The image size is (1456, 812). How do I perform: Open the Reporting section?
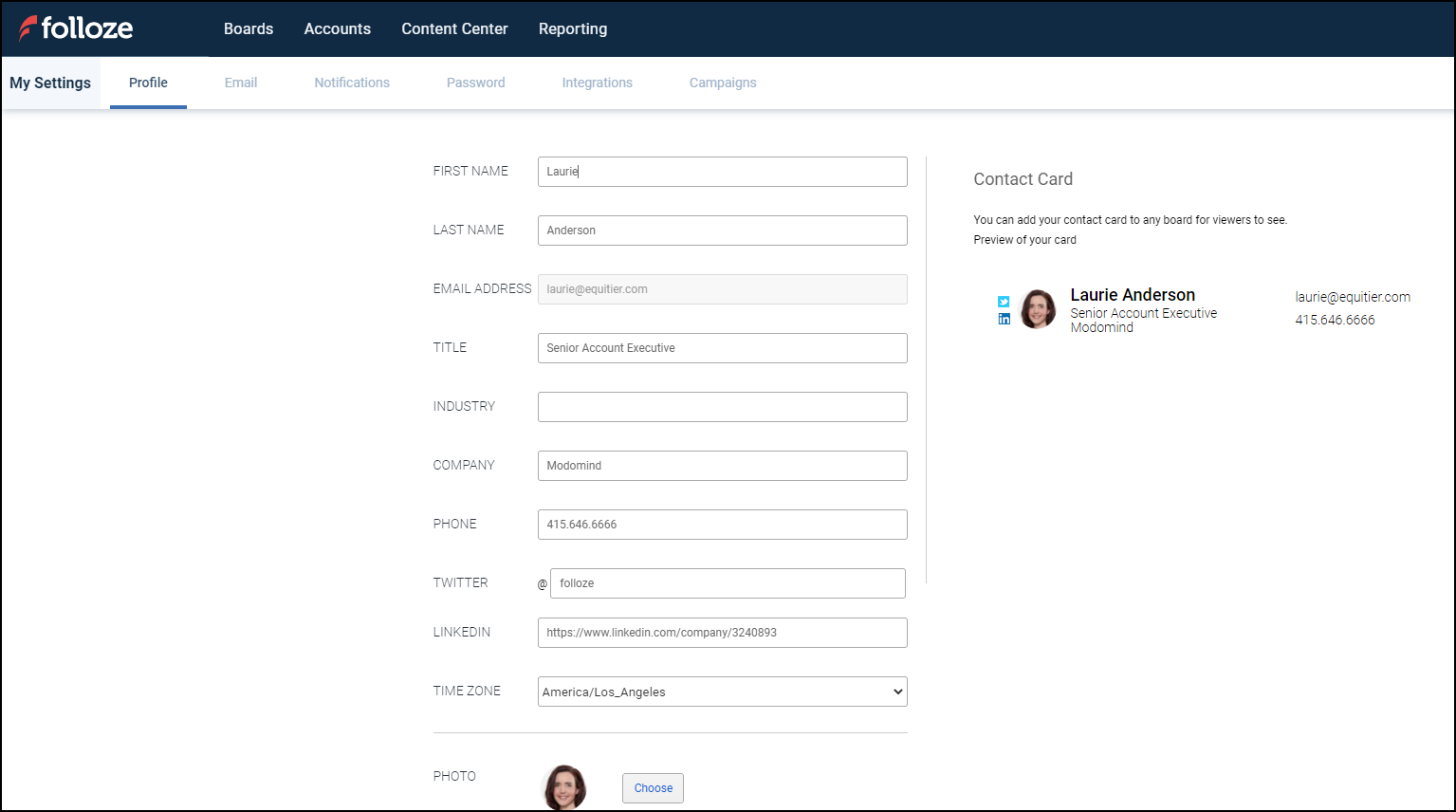(572, 28)
